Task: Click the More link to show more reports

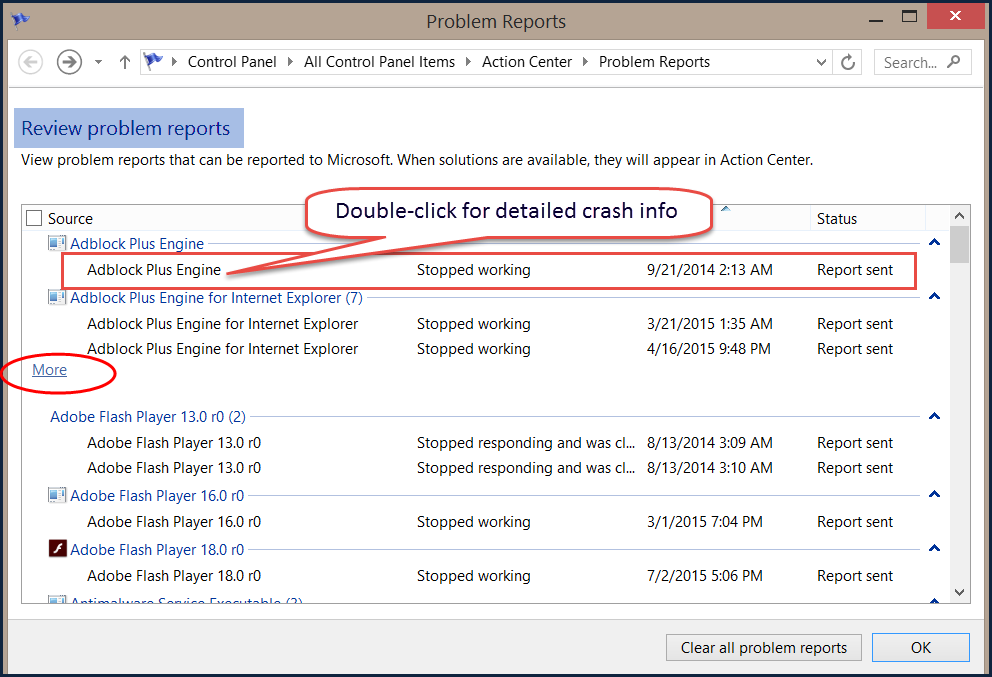Action: 49,370
